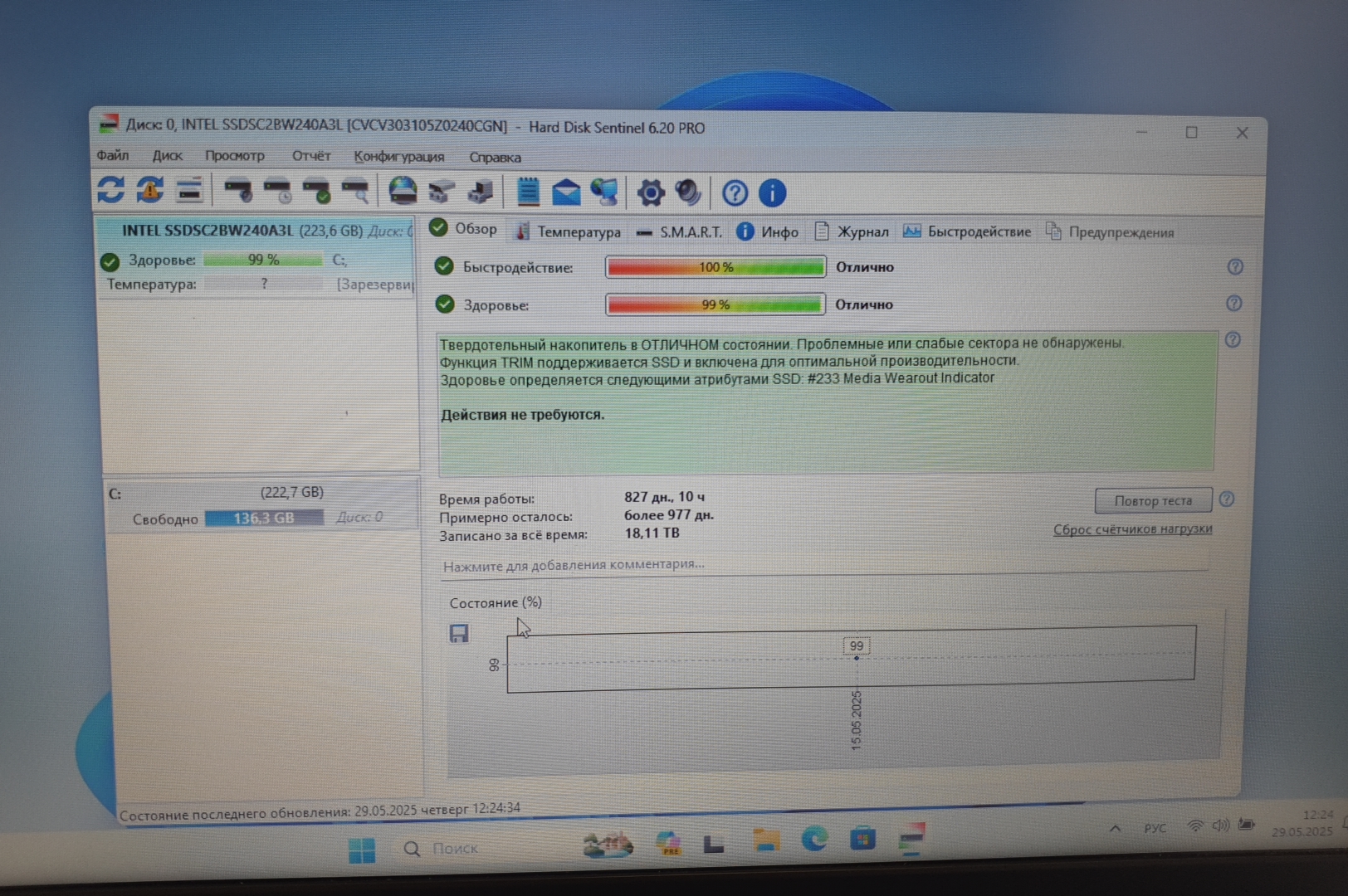Click the Быстродействие 100 % bar
This screenshot has width=1348, height=896.
tap(716, 267)
